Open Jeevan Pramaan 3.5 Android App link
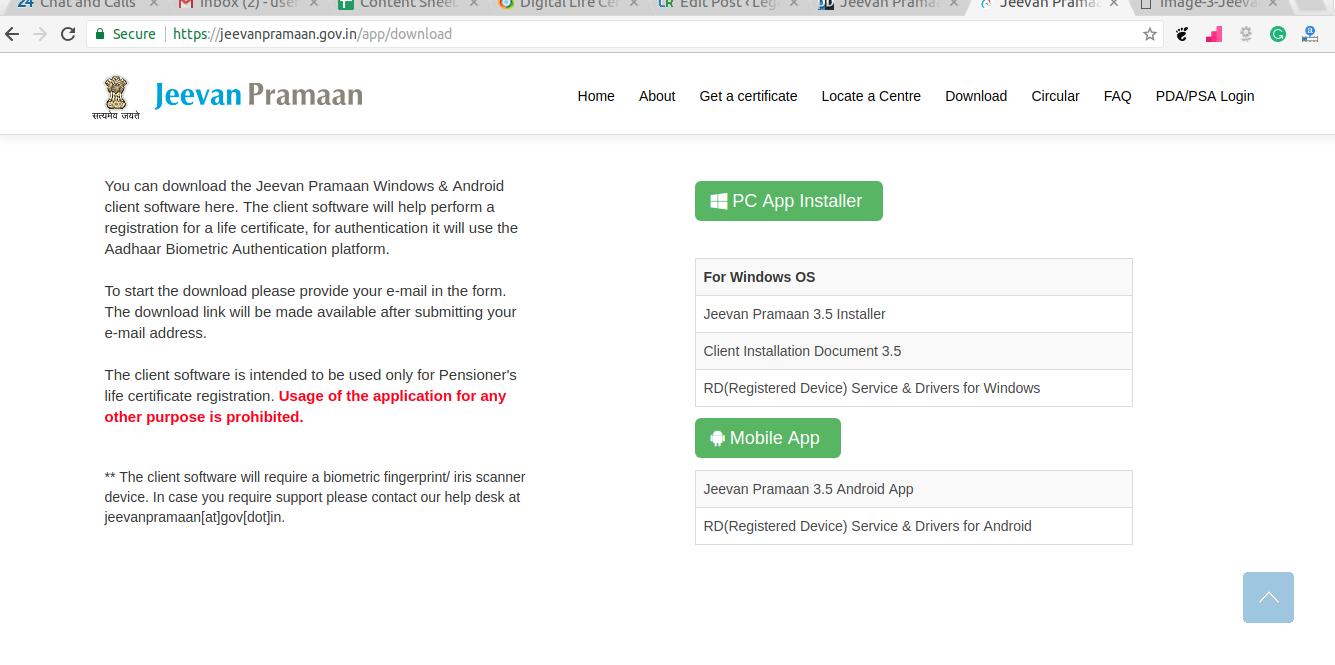The width and height of the screenshot is (1335, 665). (808, 489)
